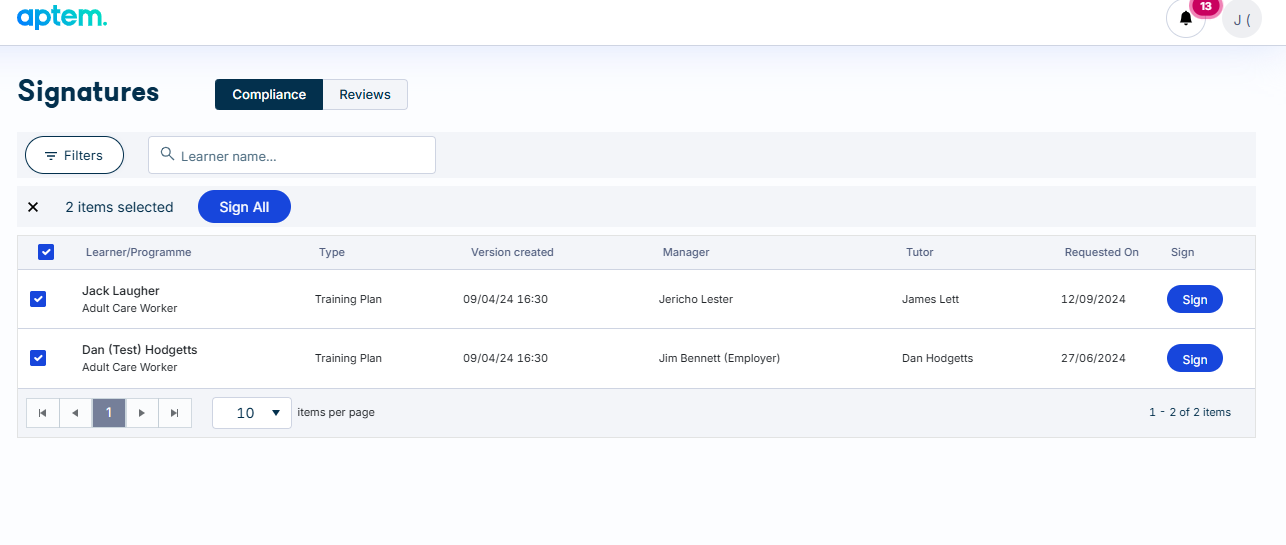Viewport: 1286px width, 545px height.
Task: Click the Signatures page heading
Action: (89, 91)
